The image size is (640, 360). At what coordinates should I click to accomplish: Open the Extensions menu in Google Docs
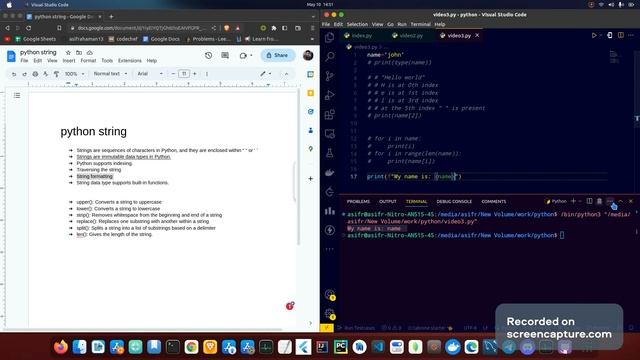(130, 61)
